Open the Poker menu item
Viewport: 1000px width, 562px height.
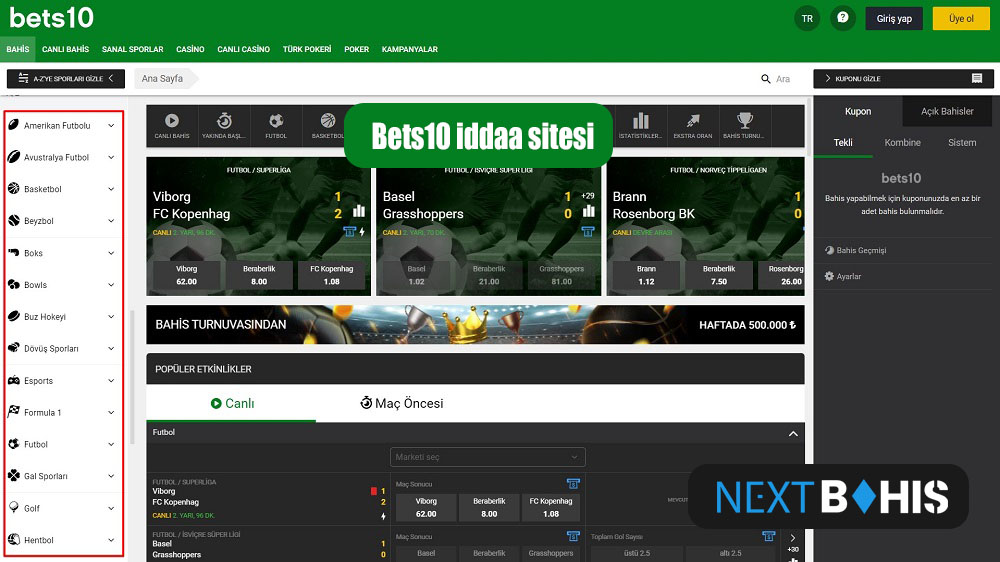click(357, 49)
